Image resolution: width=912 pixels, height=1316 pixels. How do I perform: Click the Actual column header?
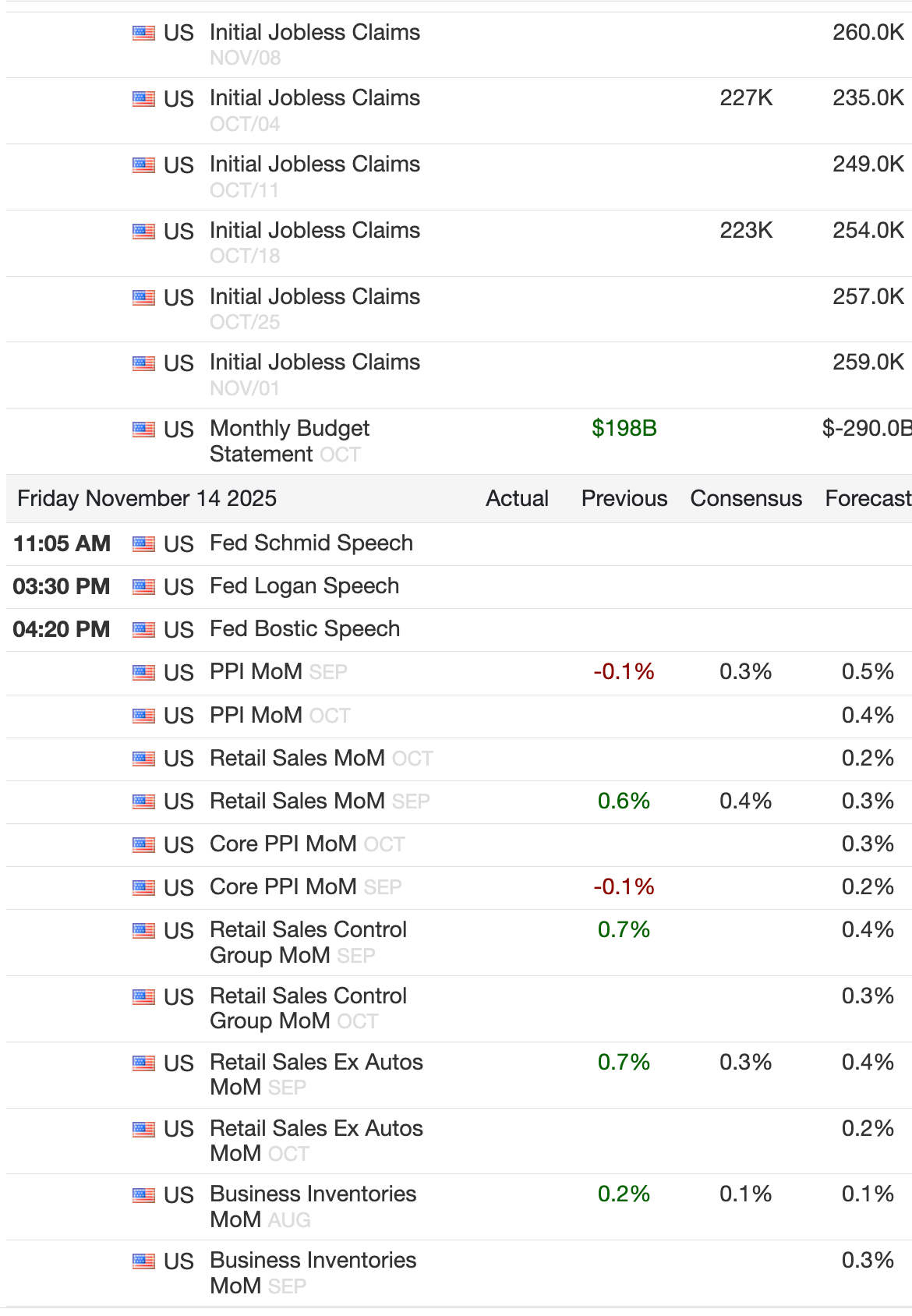pos(517,499)
